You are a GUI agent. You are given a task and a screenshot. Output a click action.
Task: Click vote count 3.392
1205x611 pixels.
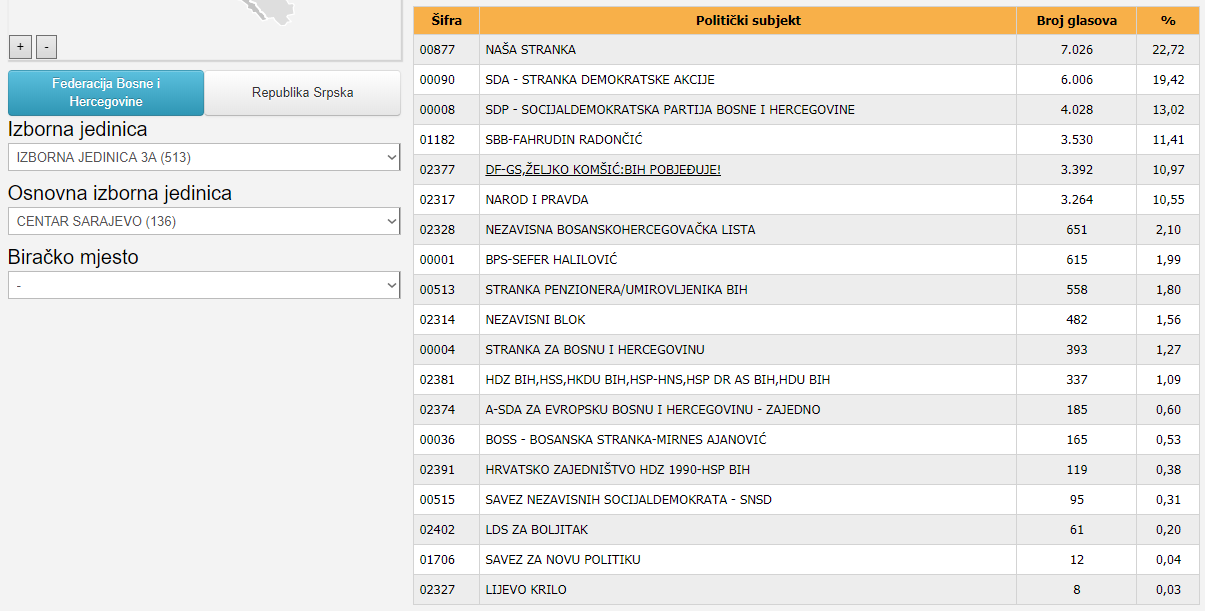tap(1077, 170)
